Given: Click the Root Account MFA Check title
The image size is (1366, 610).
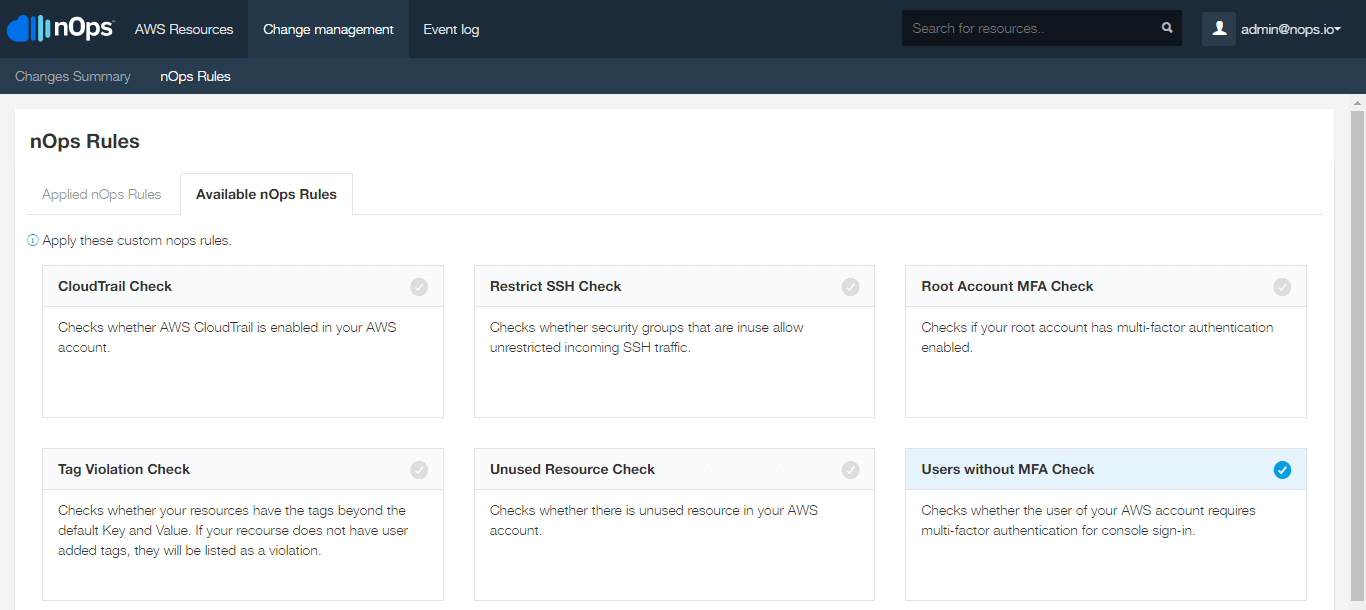Looking at the screenshot, I should [x=1007, y=286].
